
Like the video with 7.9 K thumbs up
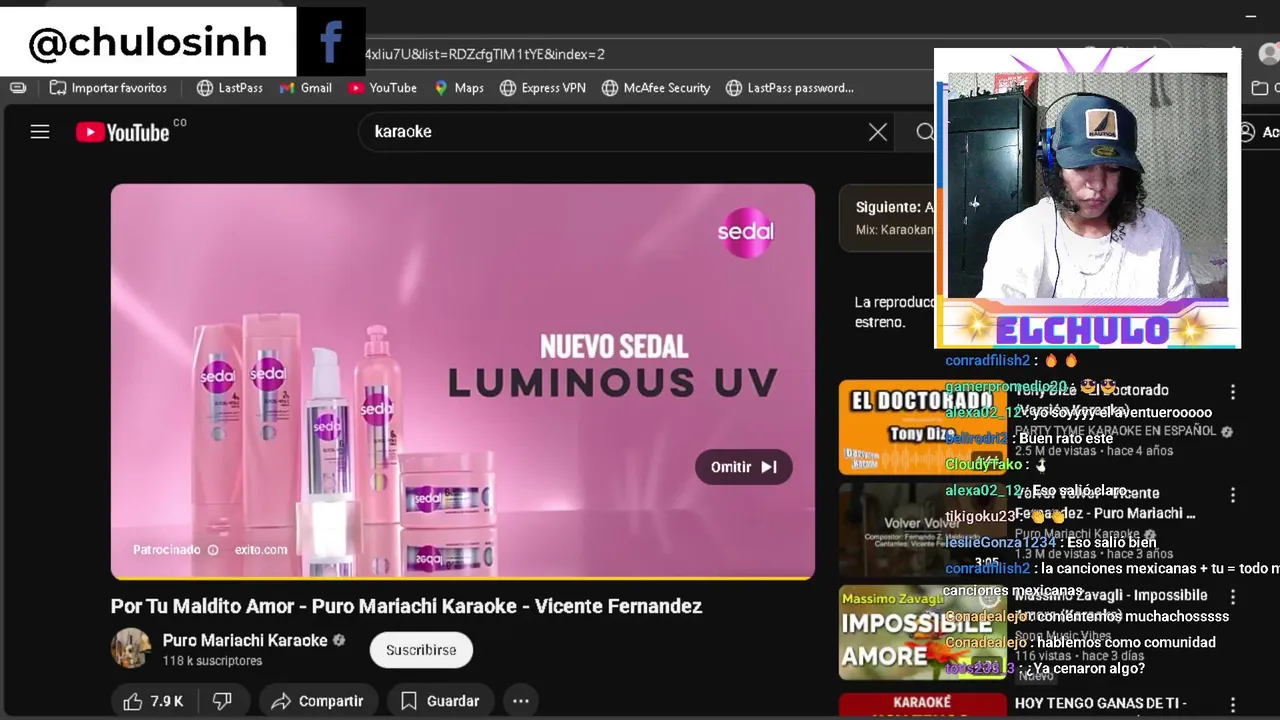(154, 701)
